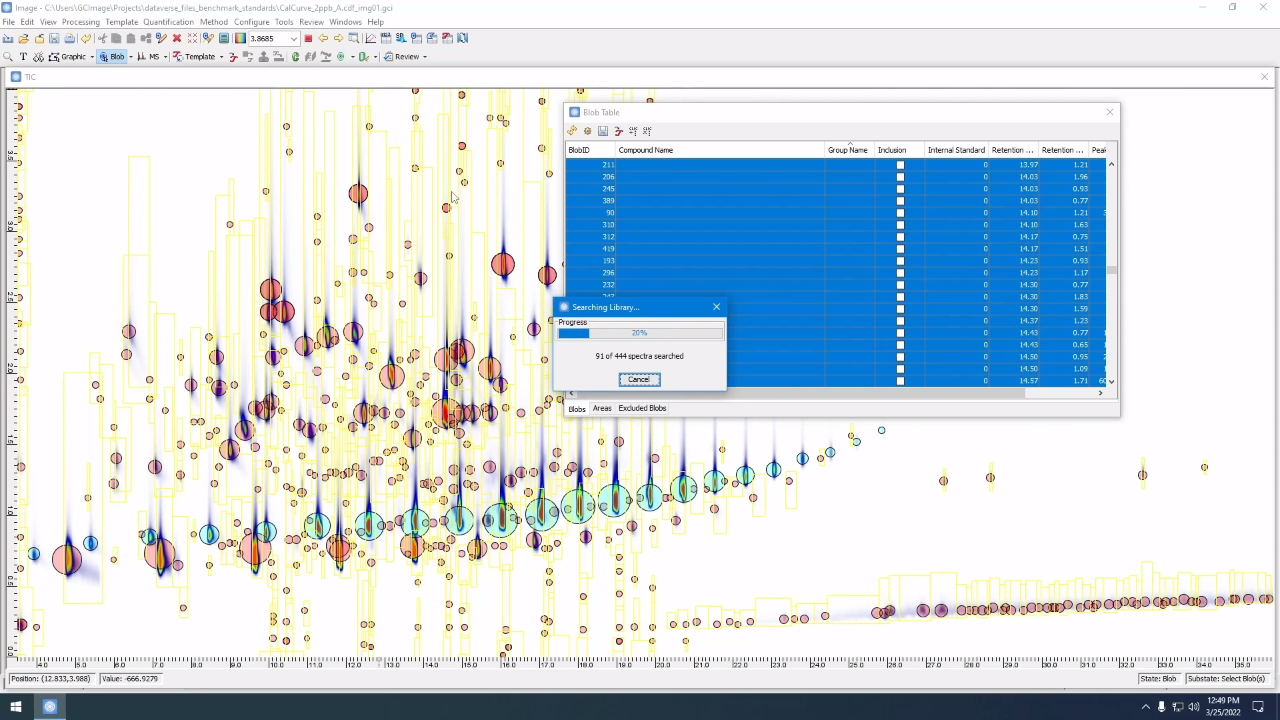Click the red X delete icon in toolbar
Screen dimensions: 1280x720
(177, 38)
